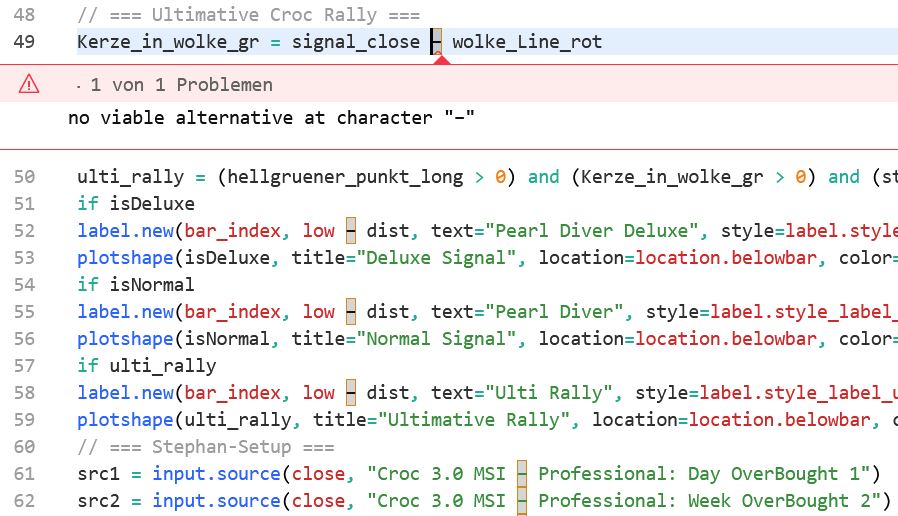Click the "no viable alternative" error message

271,118
